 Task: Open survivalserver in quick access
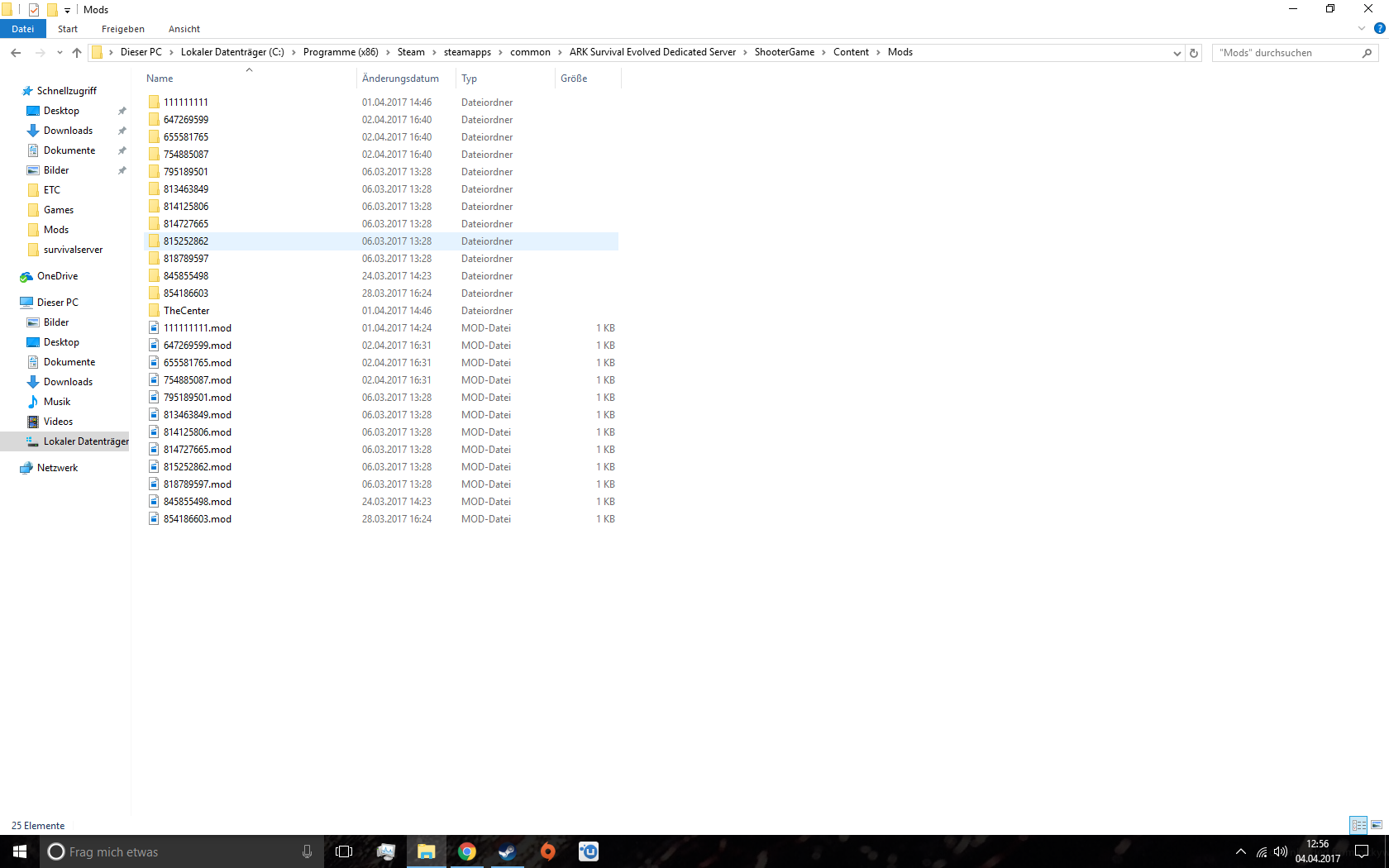[73, 250]
